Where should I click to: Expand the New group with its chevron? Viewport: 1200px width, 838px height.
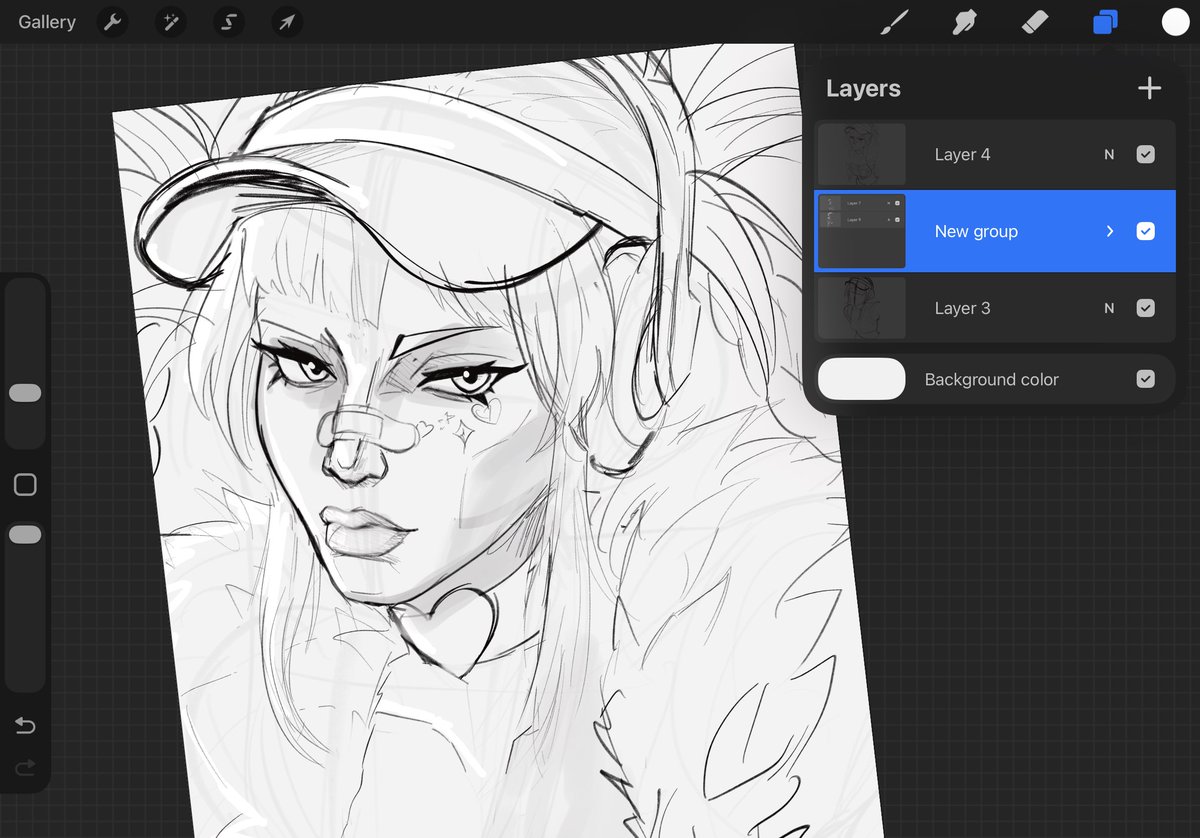pyautogui.click(x=1109, y=231)
